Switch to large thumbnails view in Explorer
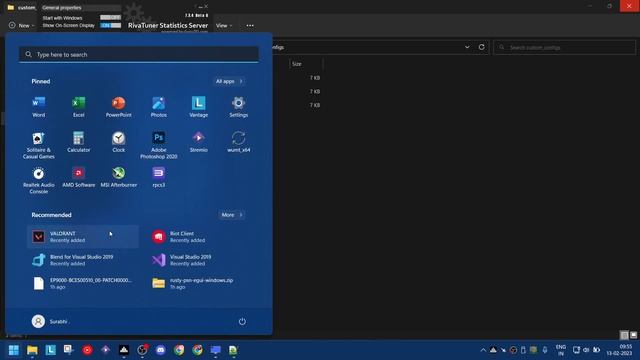The width and height of the screenshot is (640, 360). (633, 336)
